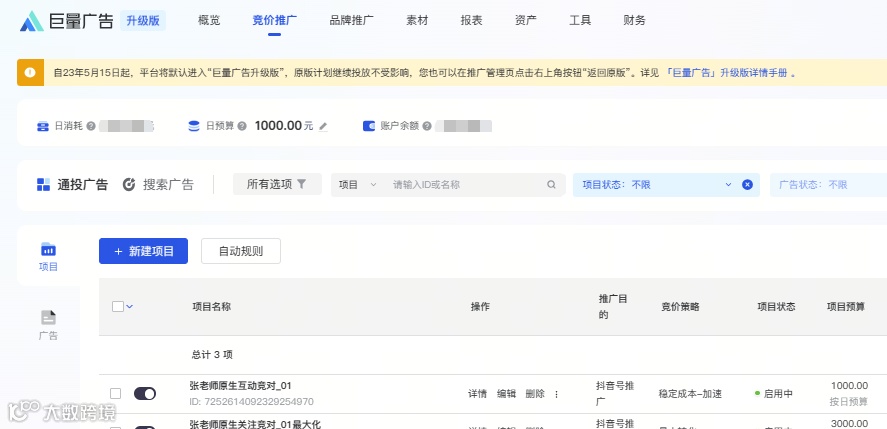Click the 项目状态 column header
Viewport: 887px width, 429px height.
(776, 307)
